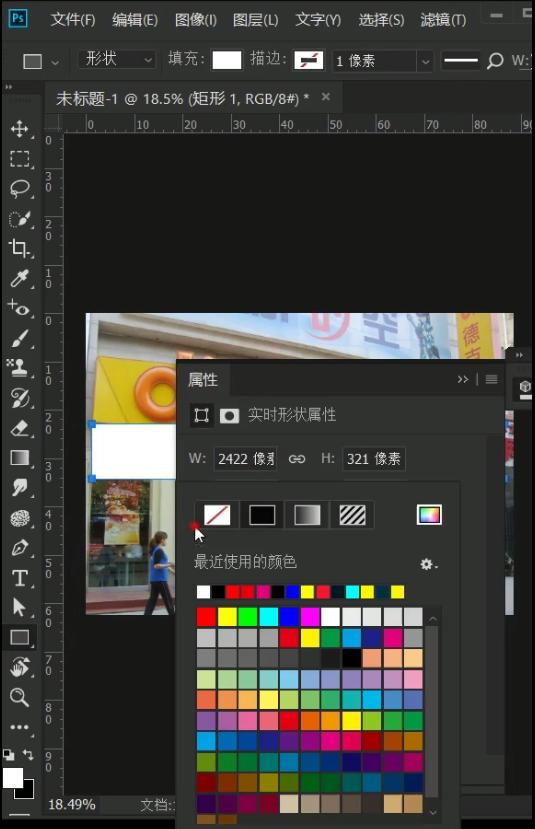Open swatch settings gear menu
Screen dimensions: 535x829
coord(428,564)
